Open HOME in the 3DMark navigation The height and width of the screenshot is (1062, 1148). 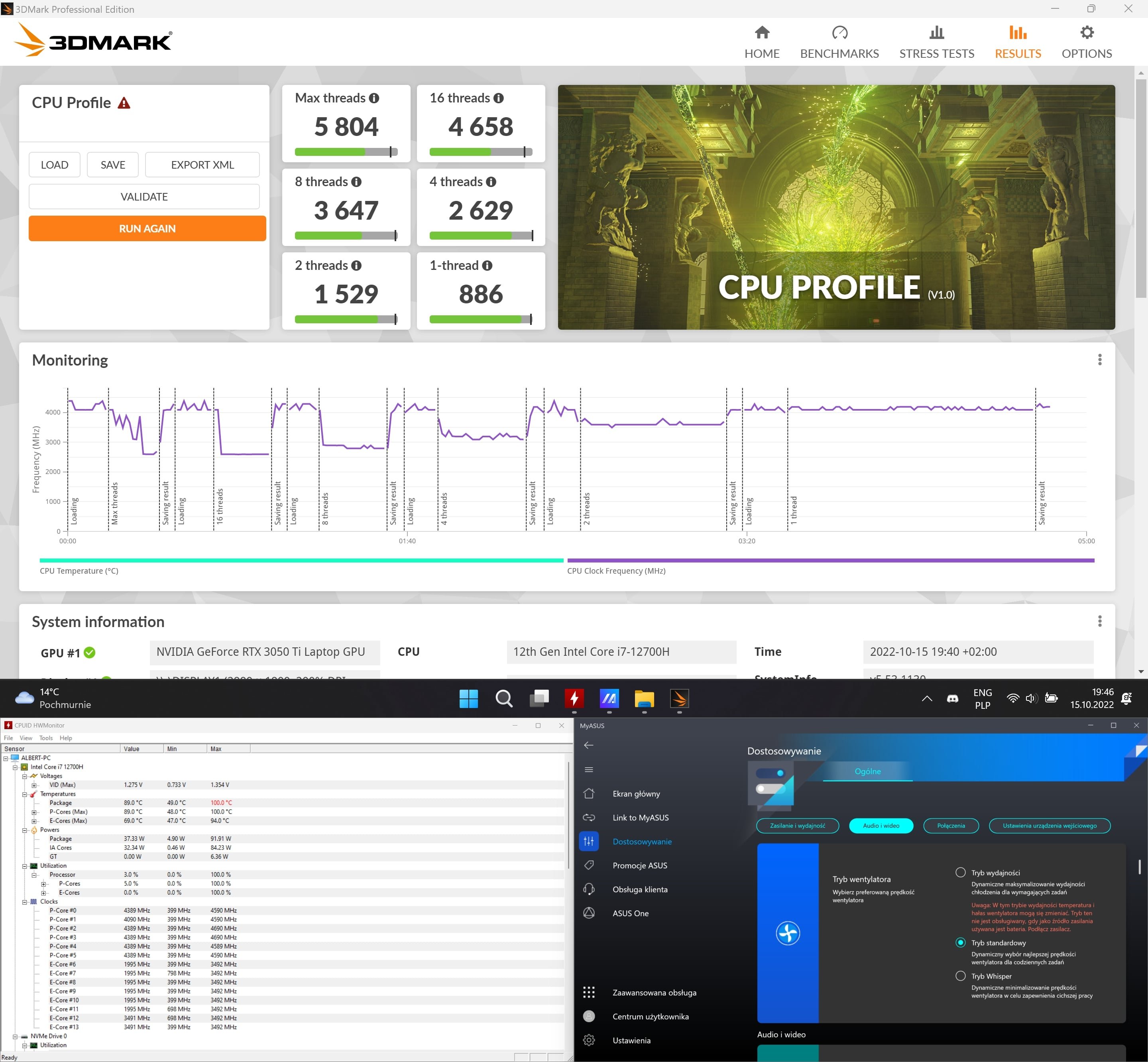click(x=762, y=42)
